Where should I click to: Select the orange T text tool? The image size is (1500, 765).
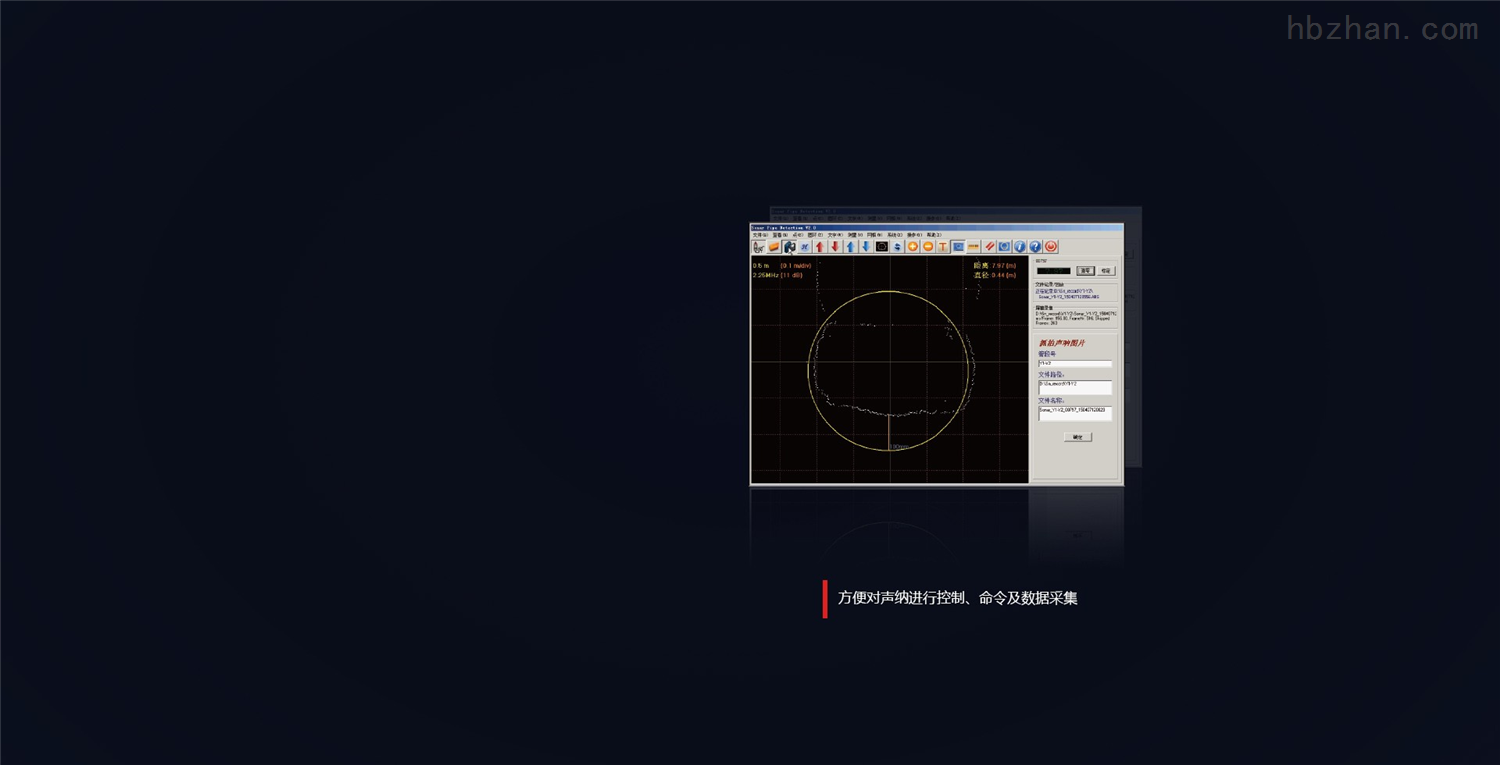pos(943,247)
